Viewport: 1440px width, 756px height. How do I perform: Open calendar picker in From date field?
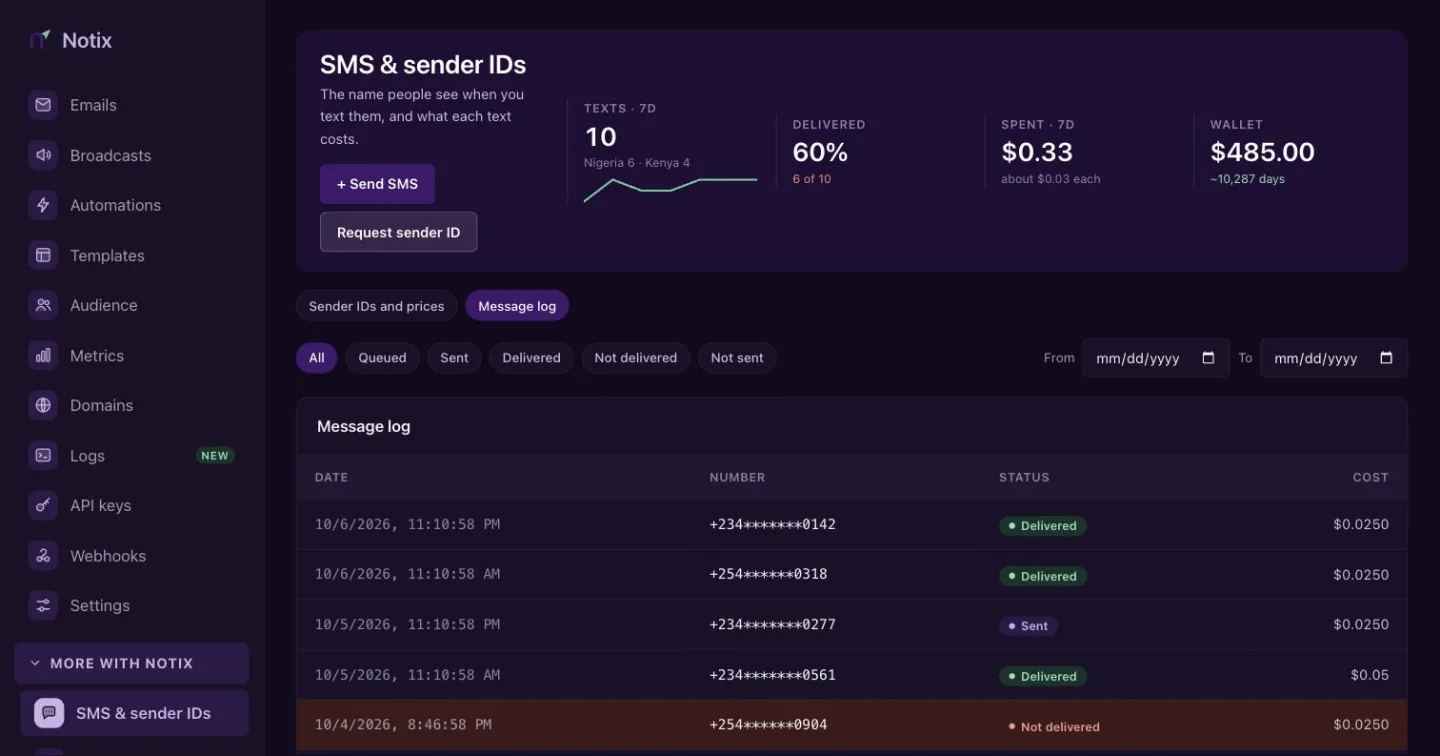(x=1208, y=358)
